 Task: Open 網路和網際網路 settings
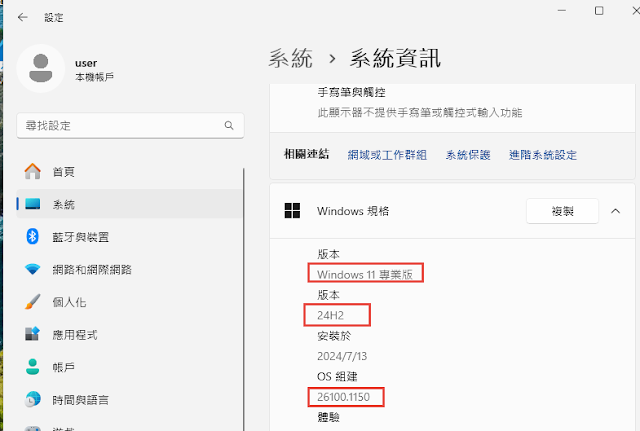point(130,269)
